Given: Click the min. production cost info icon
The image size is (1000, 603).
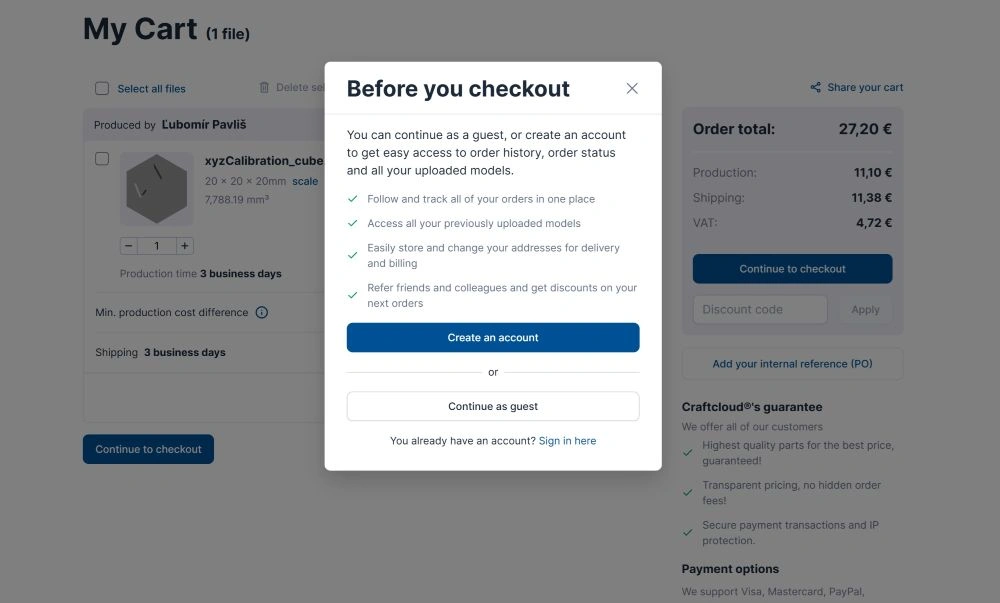Looking at the screenshot, I should [262, 312].
